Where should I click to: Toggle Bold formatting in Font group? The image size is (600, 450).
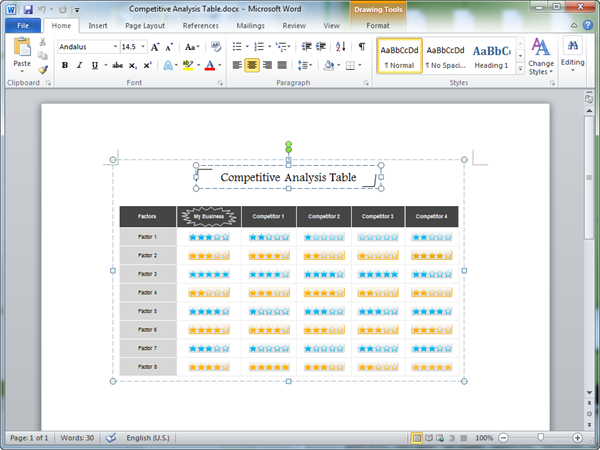coord(65,65)
